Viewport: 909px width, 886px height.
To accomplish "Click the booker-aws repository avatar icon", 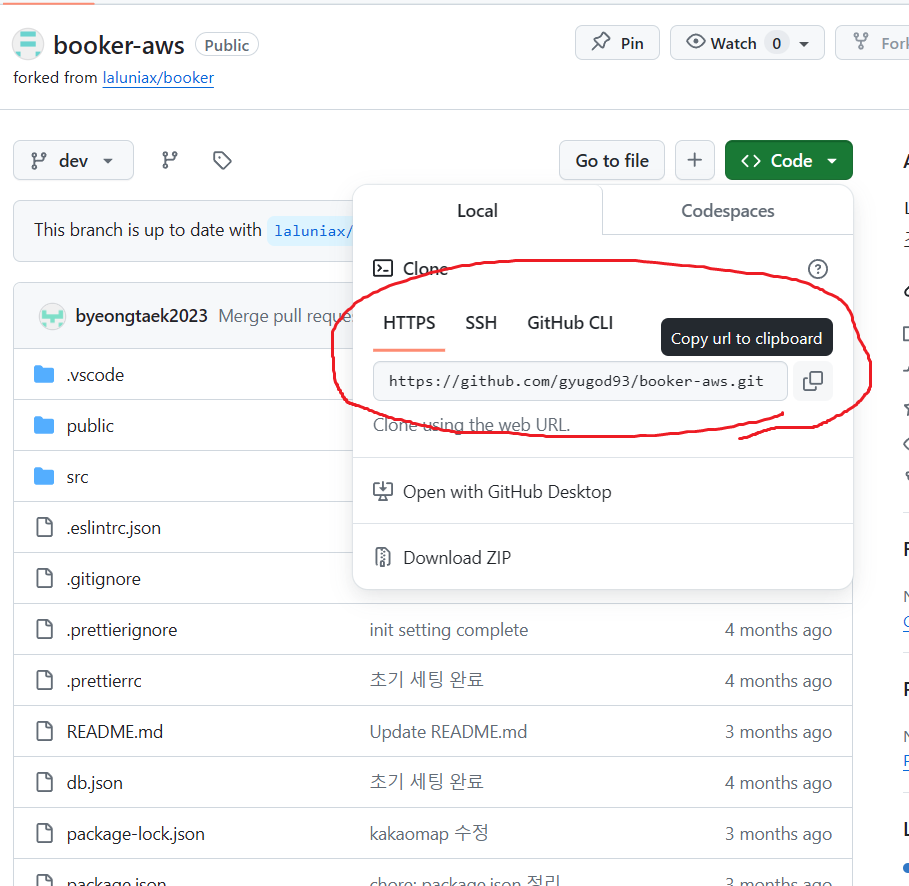I will 28,44.
